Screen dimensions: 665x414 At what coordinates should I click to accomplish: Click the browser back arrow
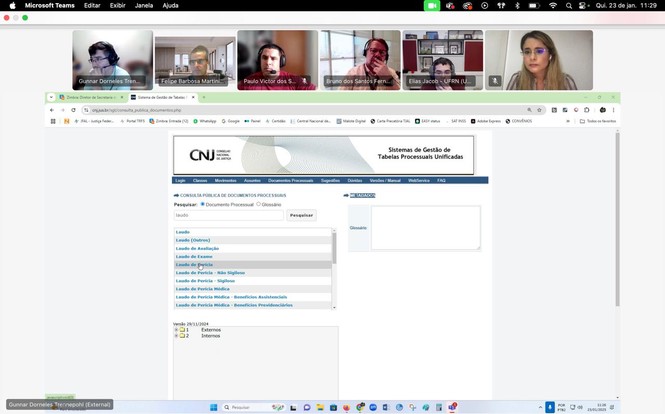click(52, 110)
